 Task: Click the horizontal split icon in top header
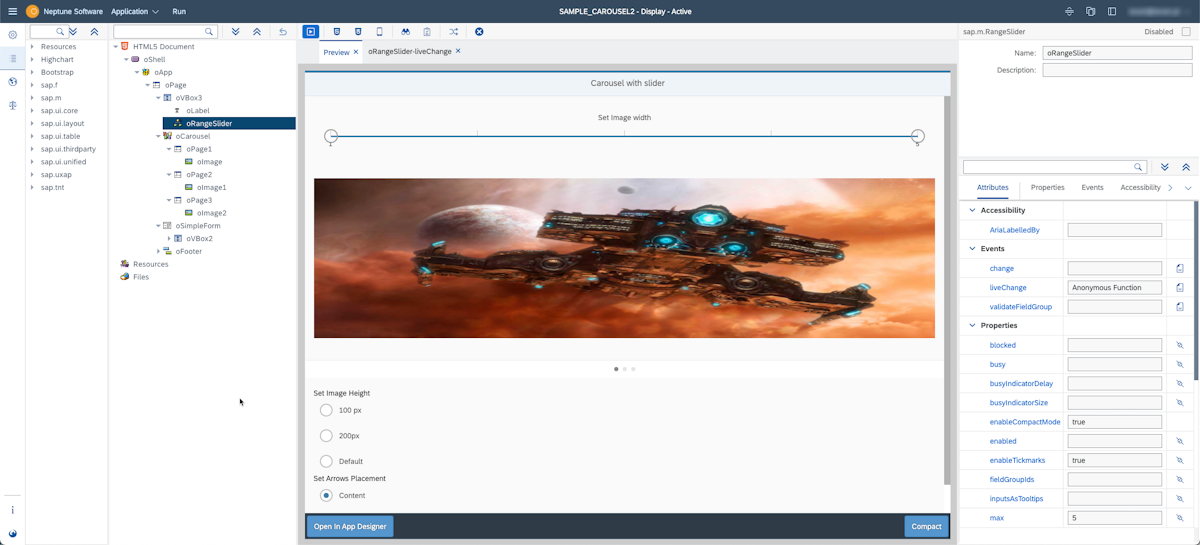(1069, 11)
